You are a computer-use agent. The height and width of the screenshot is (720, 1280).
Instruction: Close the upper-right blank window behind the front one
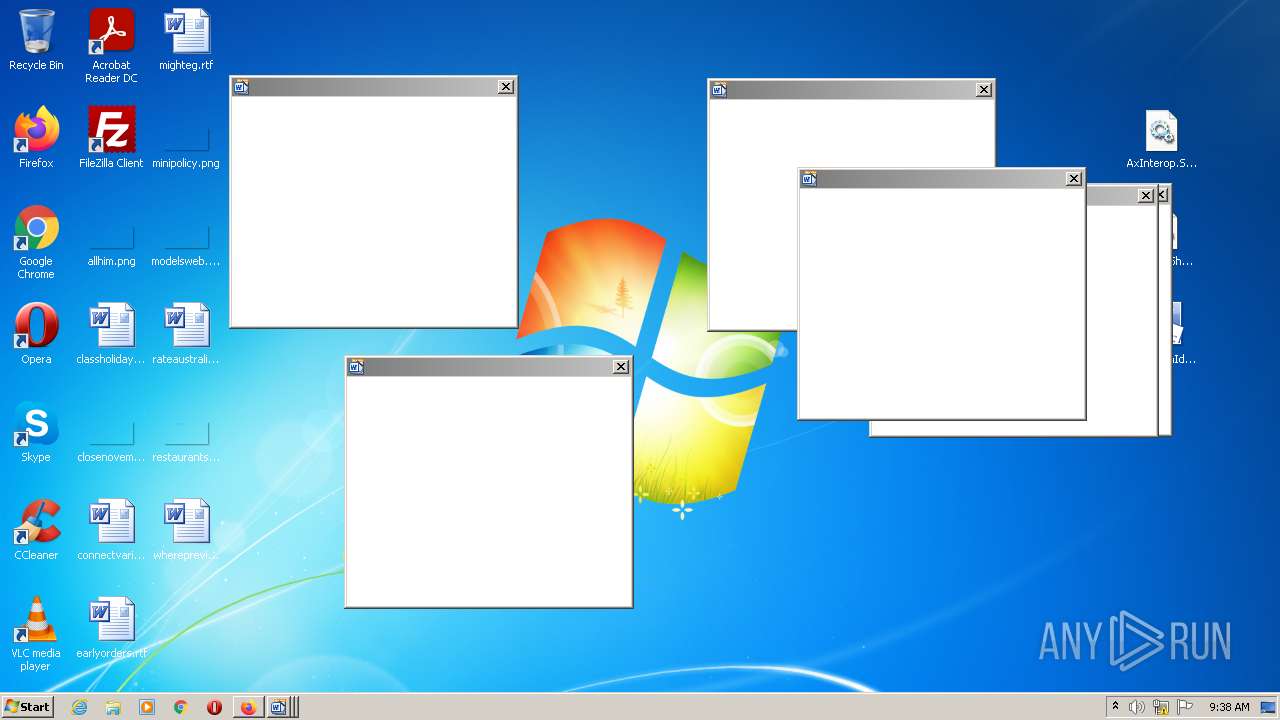click(984, 90)
